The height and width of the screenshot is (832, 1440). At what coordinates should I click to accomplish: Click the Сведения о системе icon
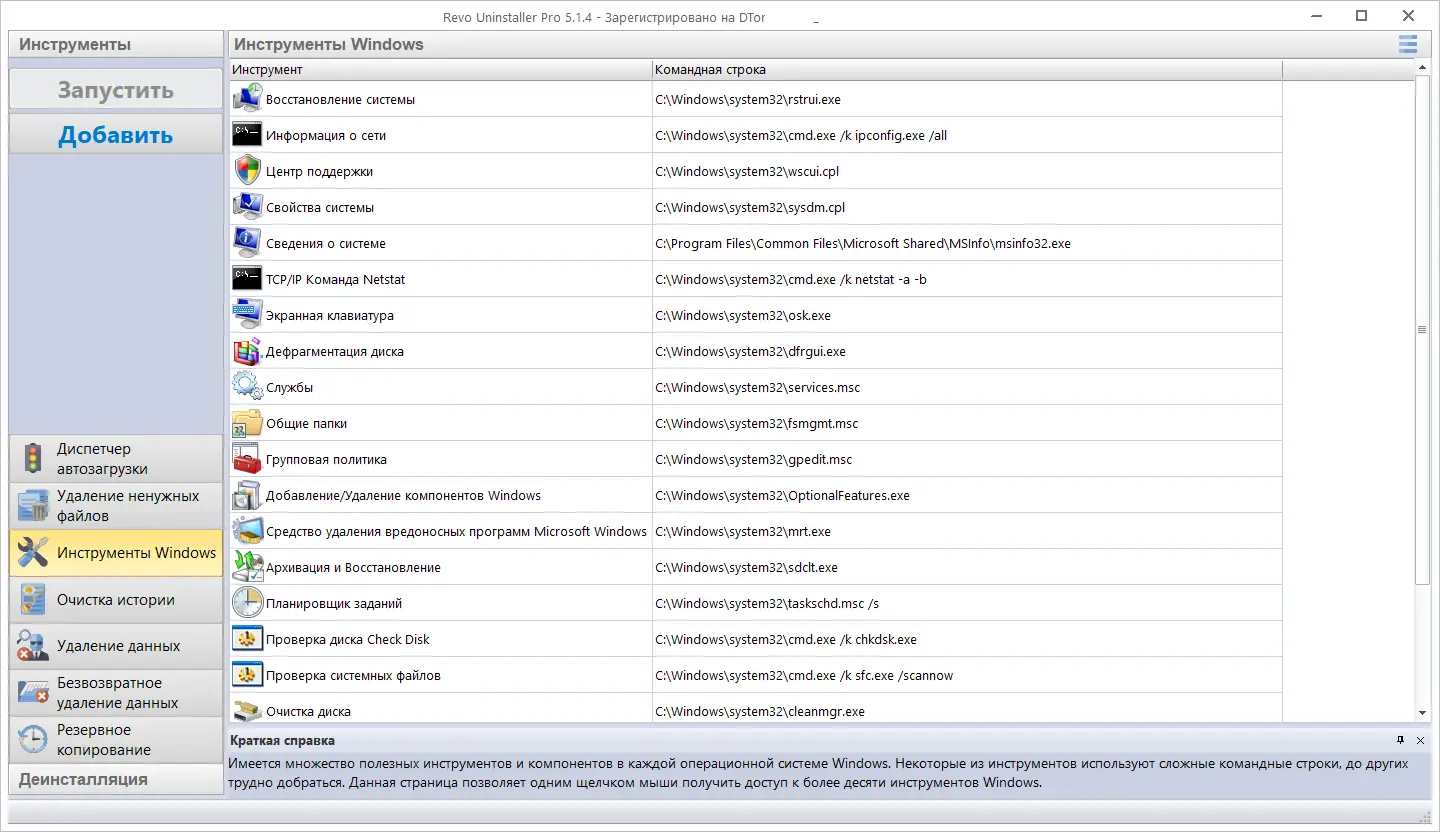click(247, 243)
